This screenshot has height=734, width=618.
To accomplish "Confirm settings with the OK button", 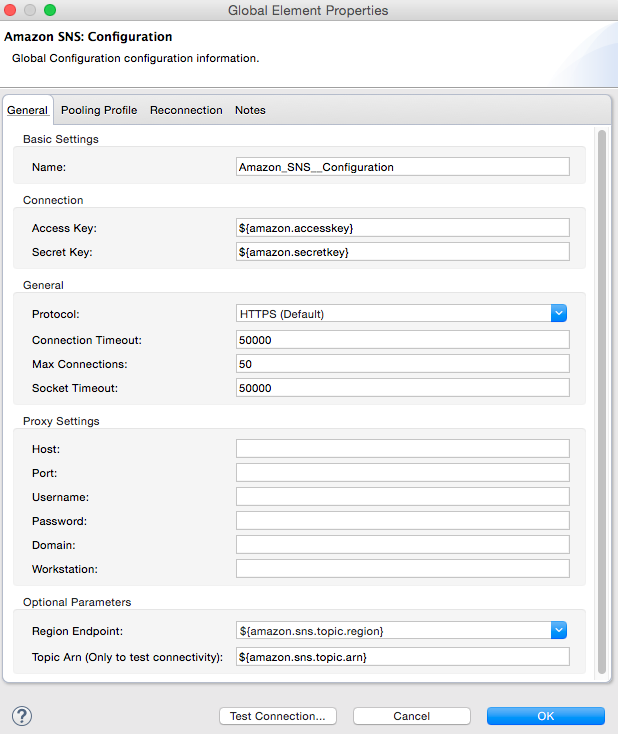I will click(x=545, y=716).
